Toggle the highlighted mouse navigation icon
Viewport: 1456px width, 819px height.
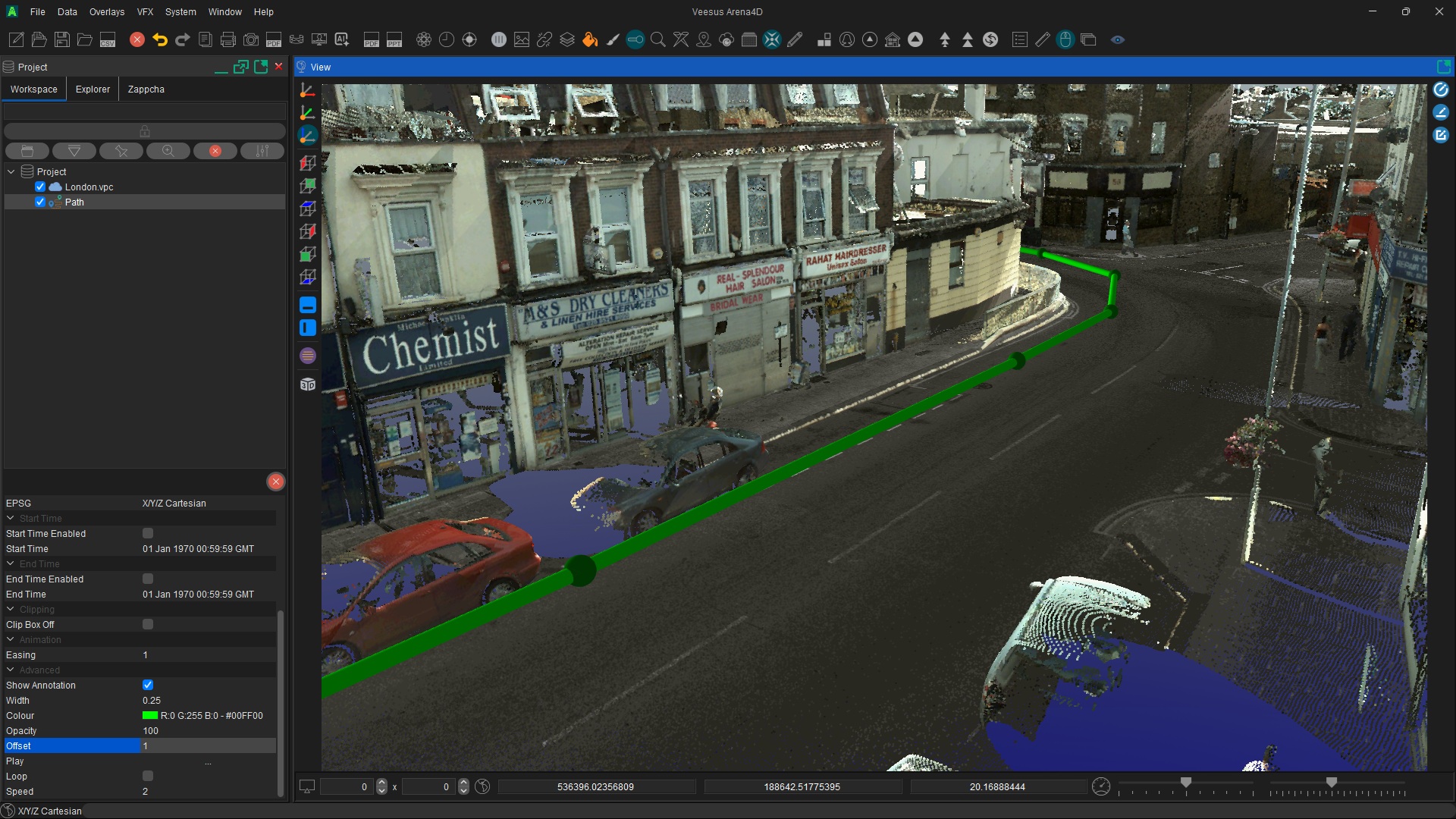point(1065,40)
